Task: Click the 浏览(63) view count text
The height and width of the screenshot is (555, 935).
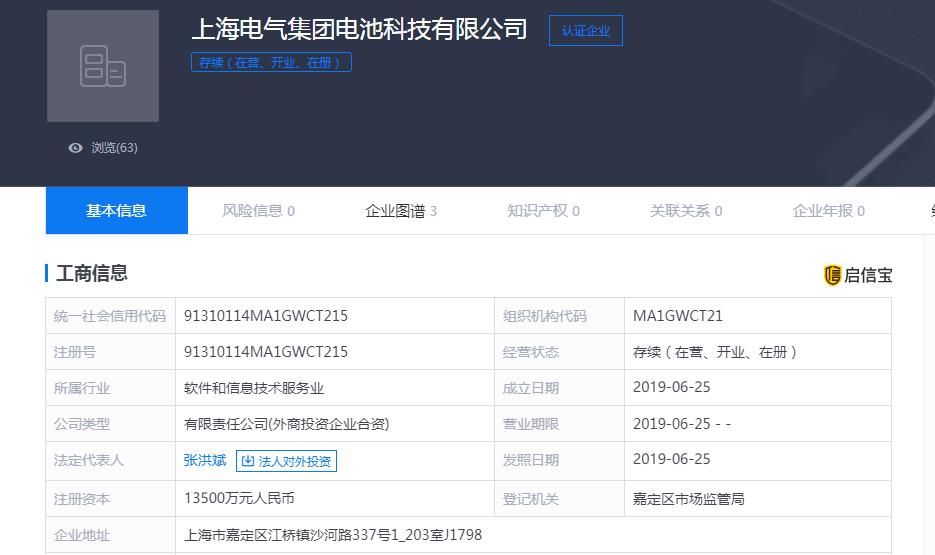Action: click(114, 148)
